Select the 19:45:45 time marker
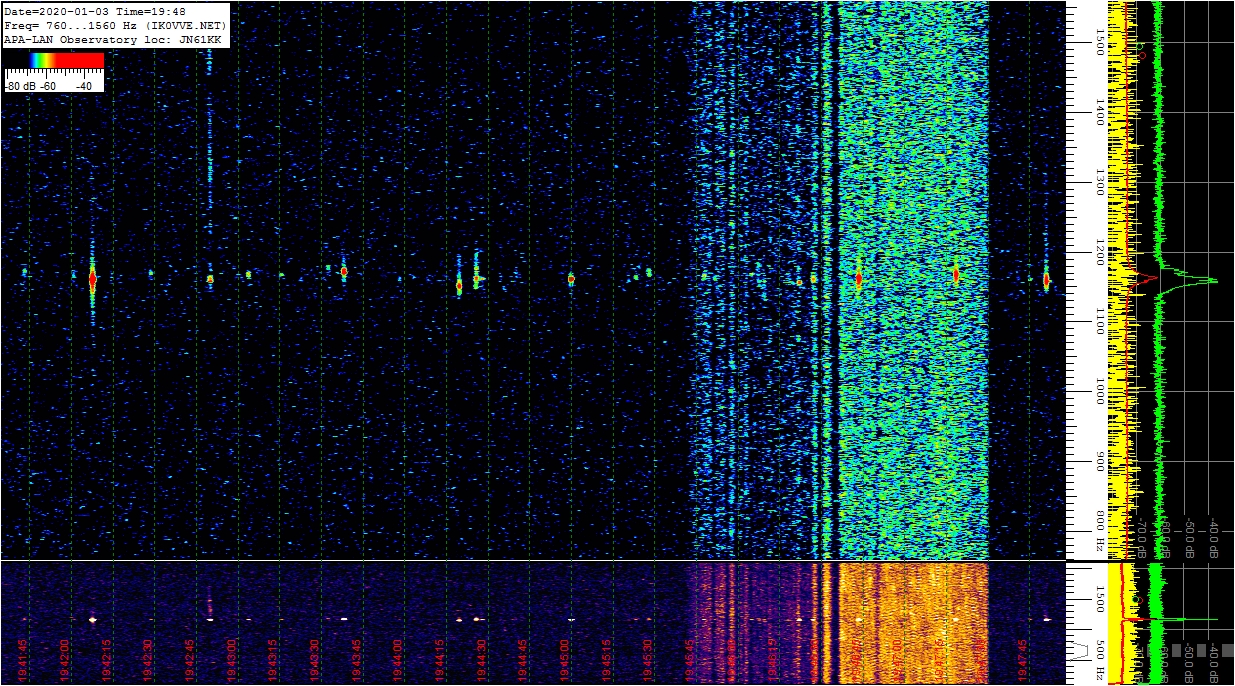The width and height of the screenshot is (1235, 686). (690, 660)
